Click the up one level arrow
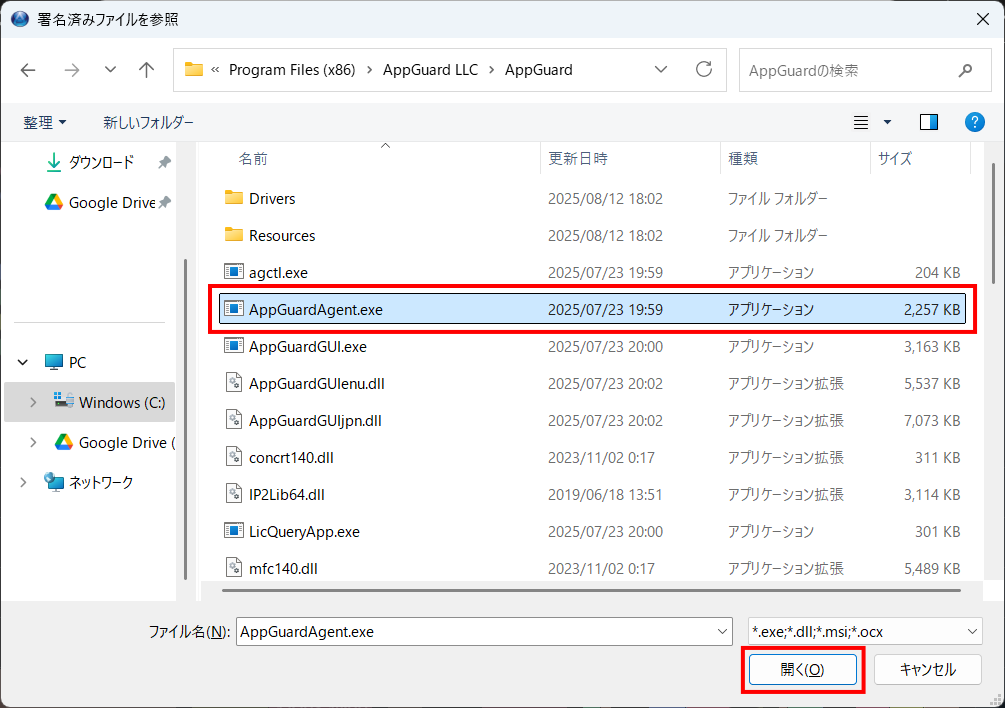1005x708 pixels. point(147,70)
